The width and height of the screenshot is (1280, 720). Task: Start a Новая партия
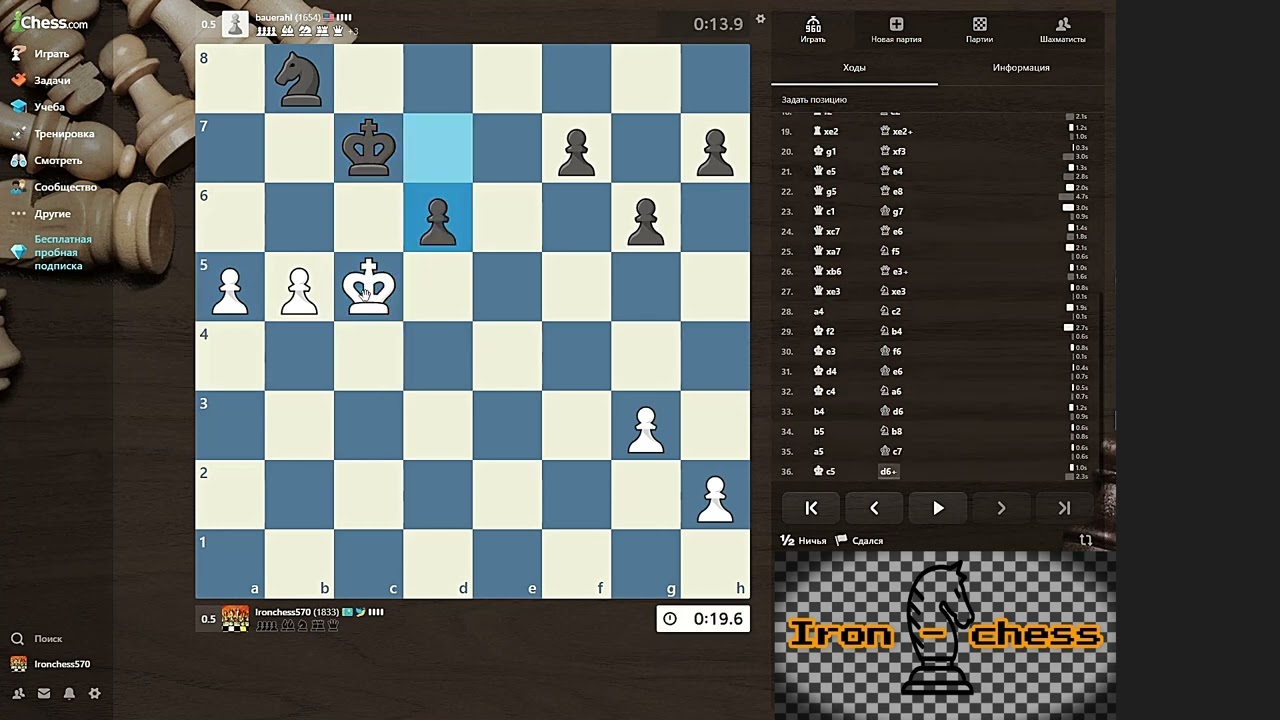point(896,30)
